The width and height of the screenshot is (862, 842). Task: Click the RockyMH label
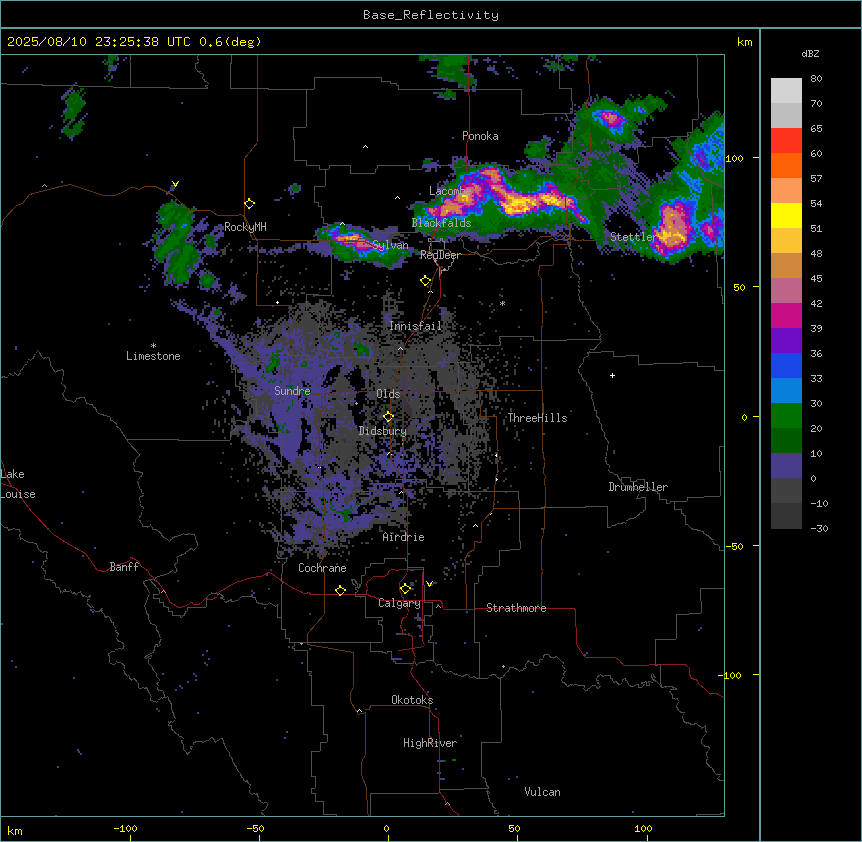[245, 227]
